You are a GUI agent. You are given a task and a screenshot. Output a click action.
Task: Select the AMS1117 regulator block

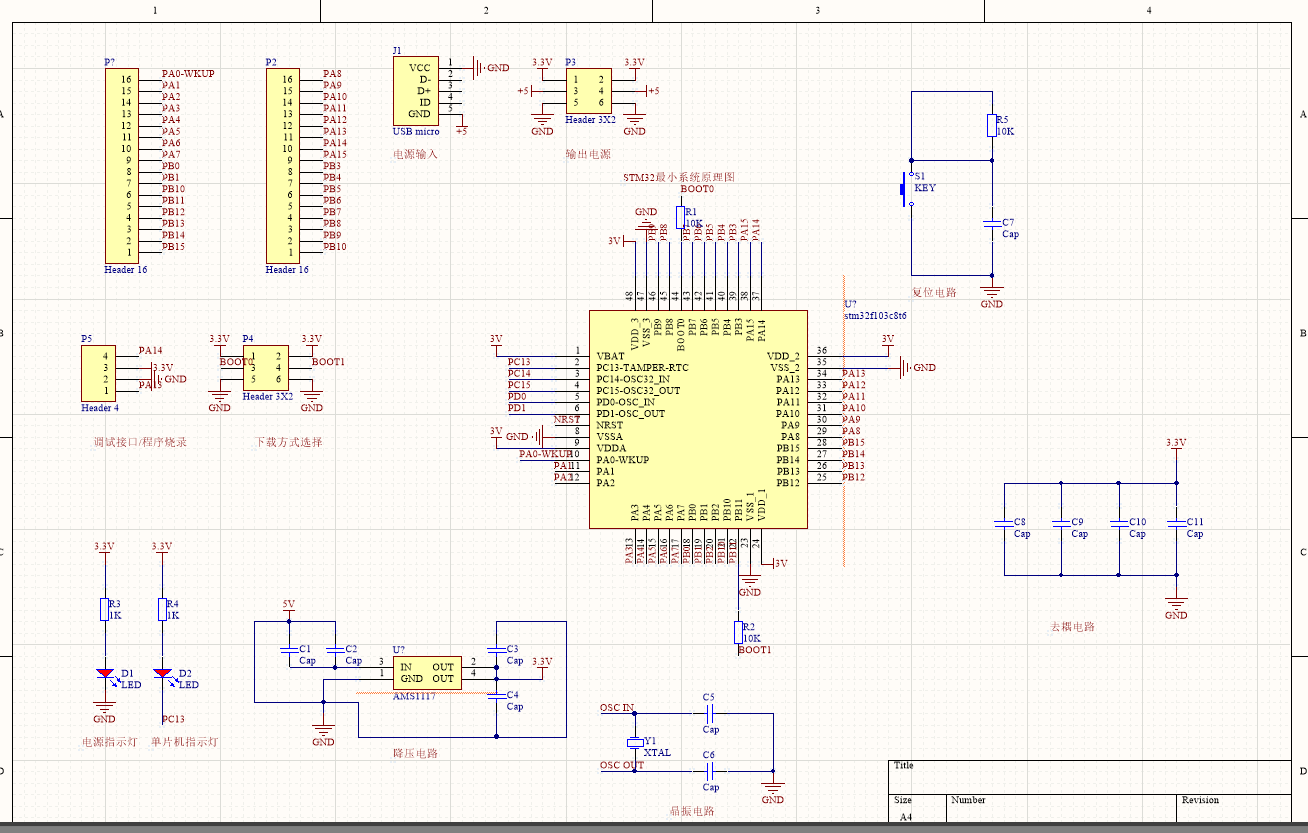point(427,673)
